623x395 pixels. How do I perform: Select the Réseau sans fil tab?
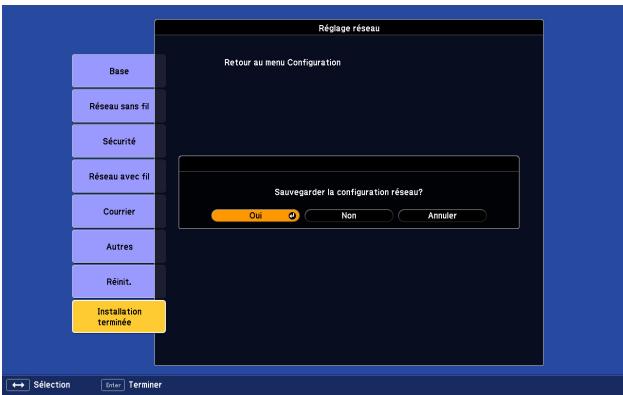coord(119,106)
